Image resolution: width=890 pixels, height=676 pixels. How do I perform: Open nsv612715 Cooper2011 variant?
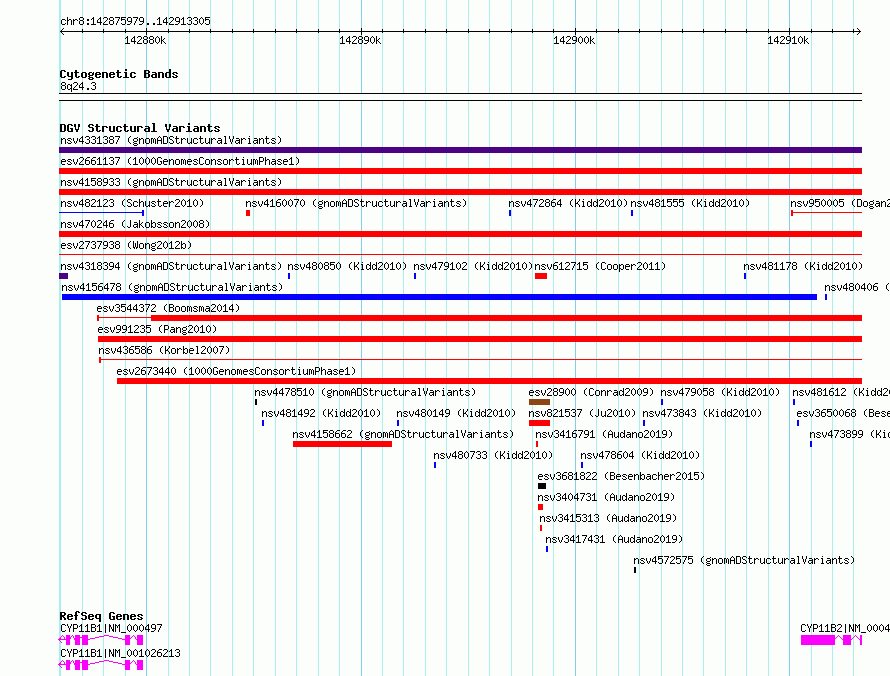point(600,266)
